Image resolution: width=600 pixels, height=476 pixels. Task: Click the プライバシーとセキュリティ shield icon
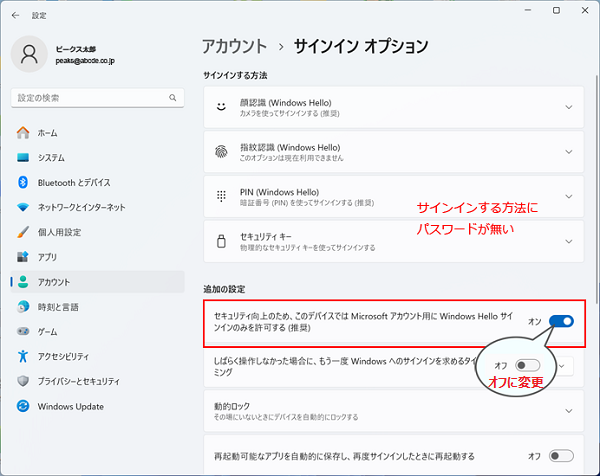(23, 381)
